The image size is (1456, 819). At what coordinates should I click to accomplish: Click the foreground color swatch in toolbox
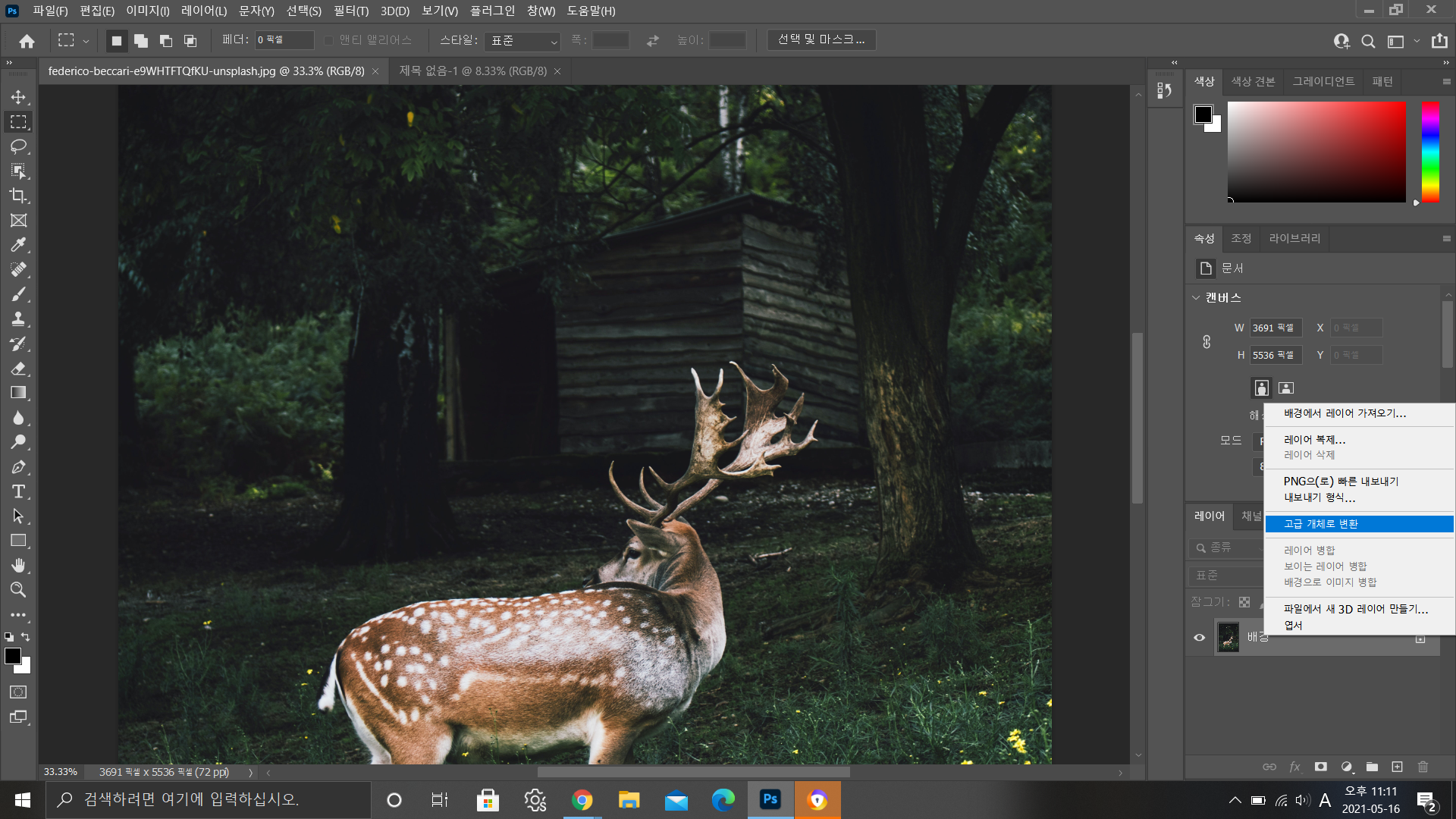coord(13,656)
